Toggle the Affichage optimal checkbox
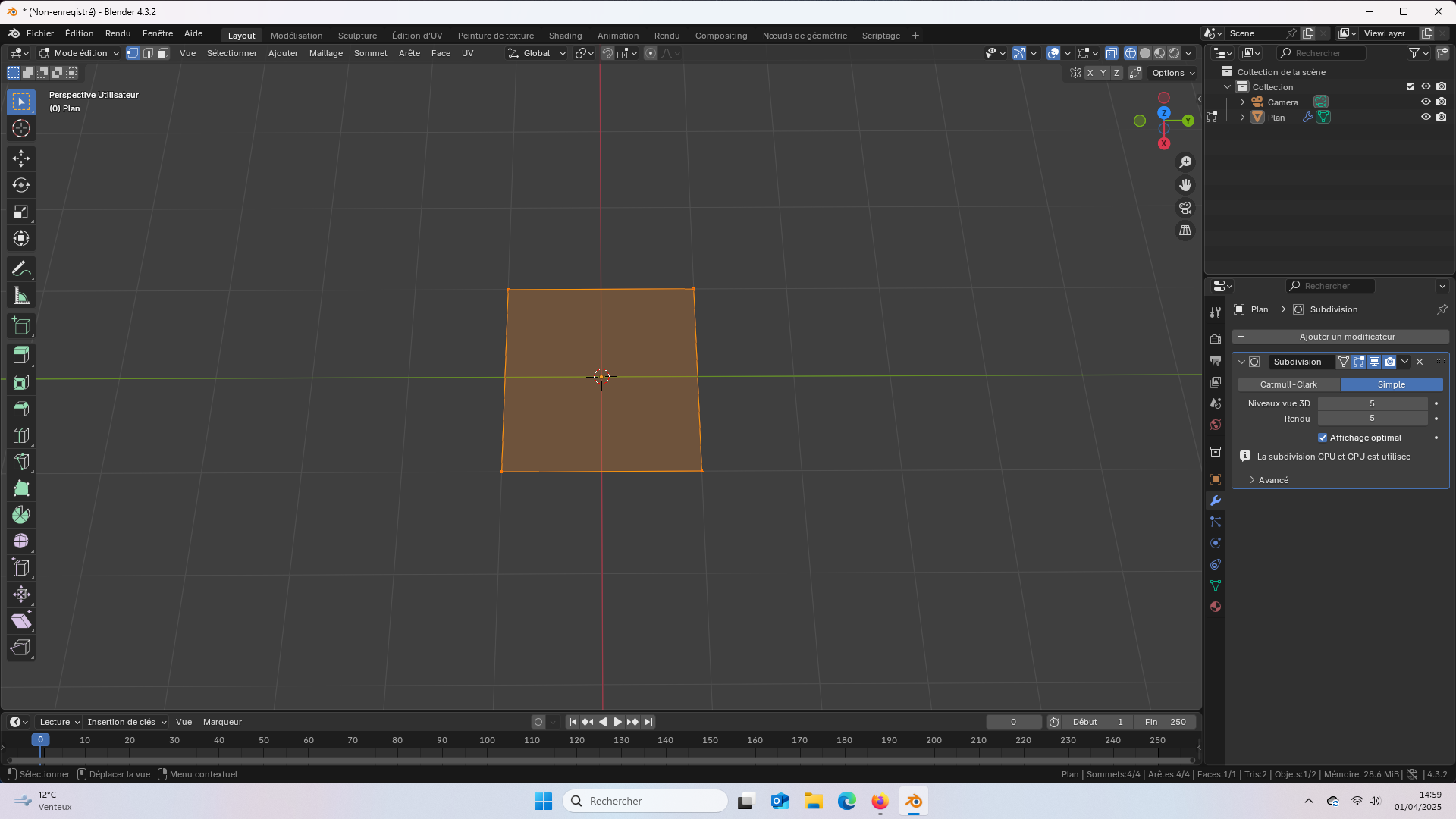 click(x=1323, y=438)
